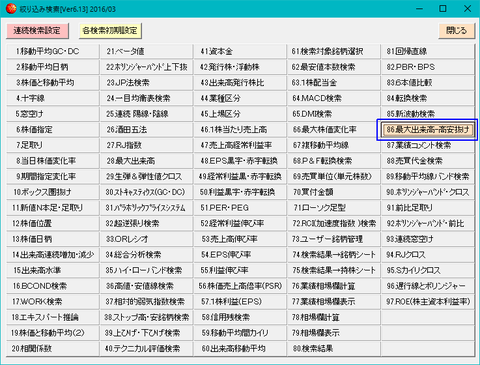The width and height of the screenshot is (480, 365).
Task: Select 41 資本金
Action: click(x=240, y=51)
